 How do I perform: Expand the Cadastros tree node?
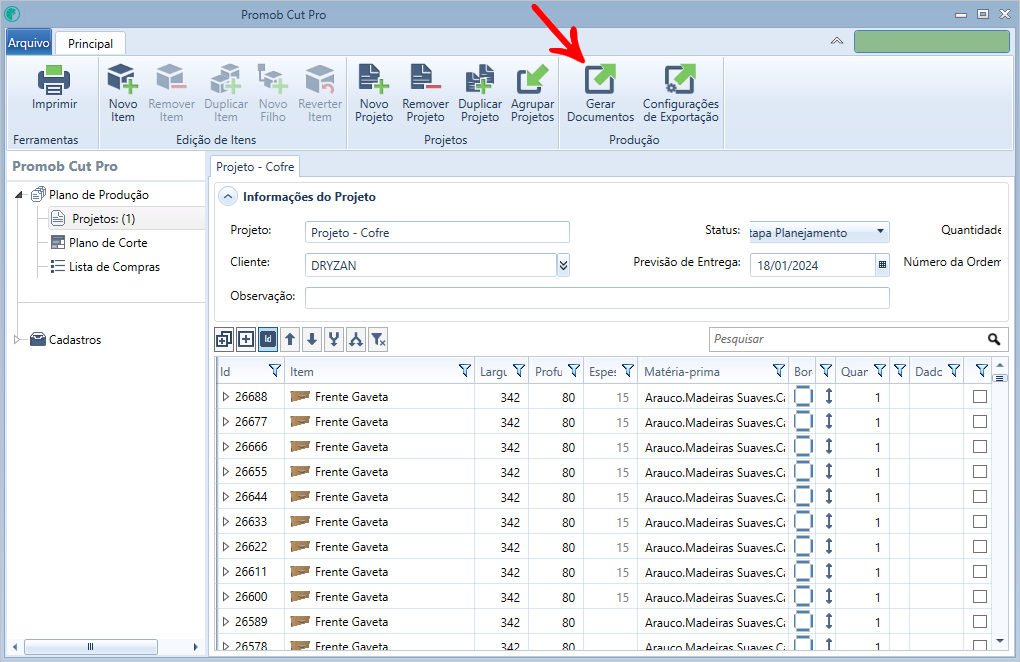17,339
